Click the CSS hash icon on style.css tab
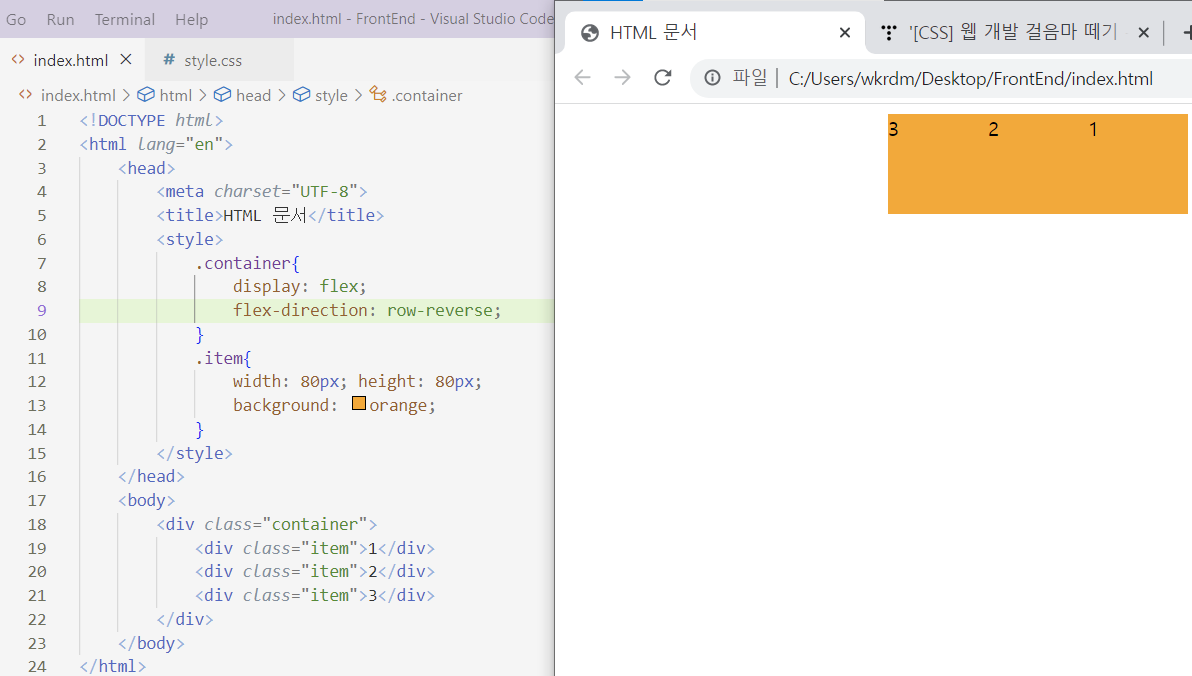Viewport: 1192px width, 676px height. [169, 59]
